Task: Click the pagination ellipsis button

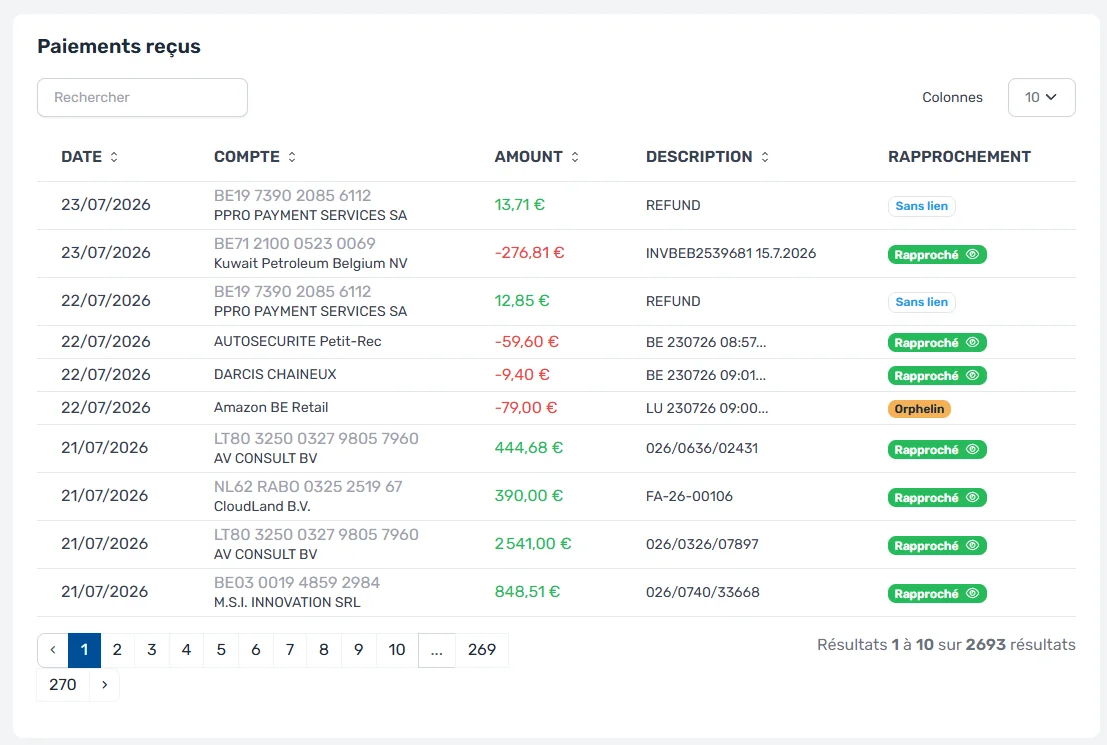Action: pos(436,650)
